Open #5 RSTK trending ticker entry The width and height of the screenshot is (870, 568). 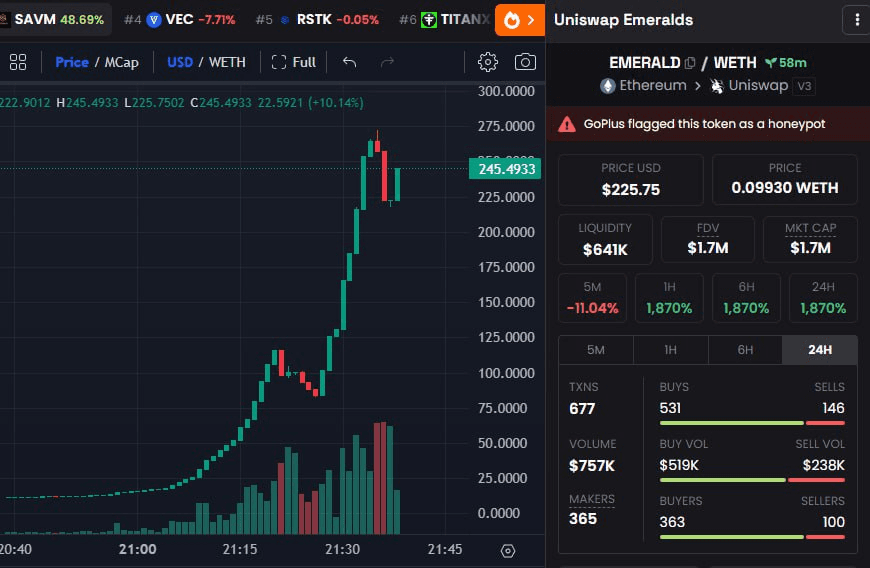click(317, 20)
